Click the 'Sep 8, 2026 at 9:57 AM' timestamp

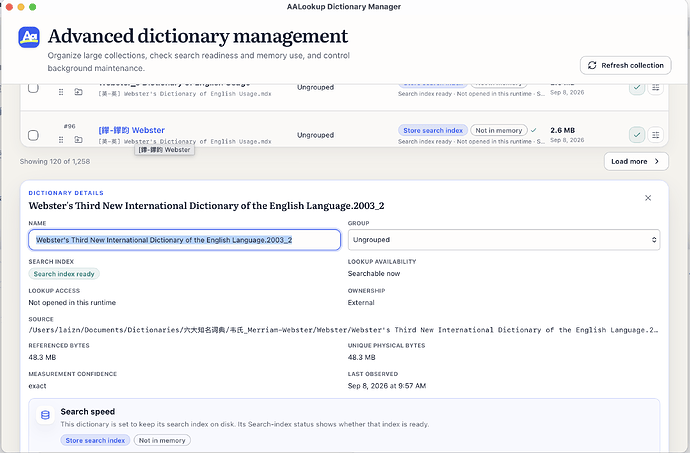[387, 386]
